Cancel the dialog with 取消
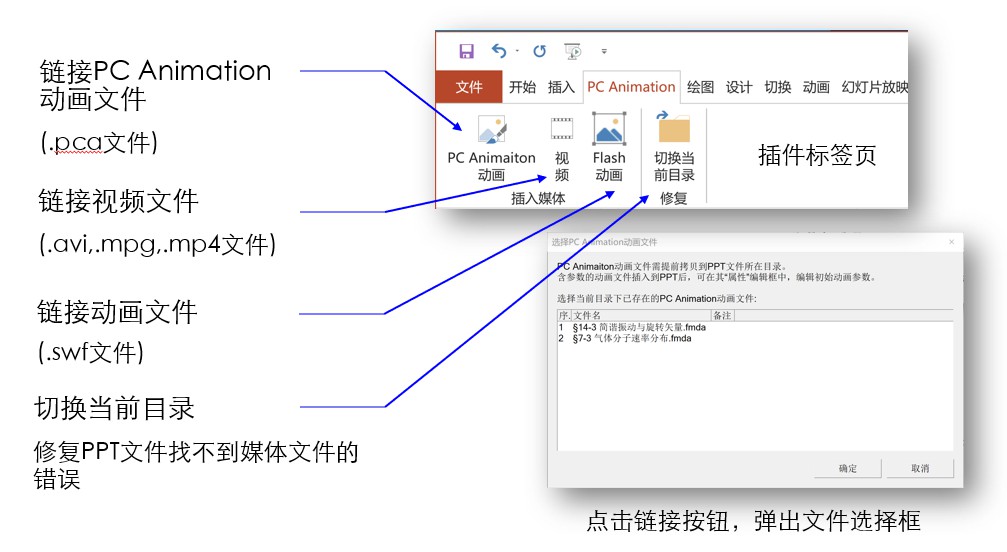Viewport: 1007px width, 552px height. click(x=920, y=469)
